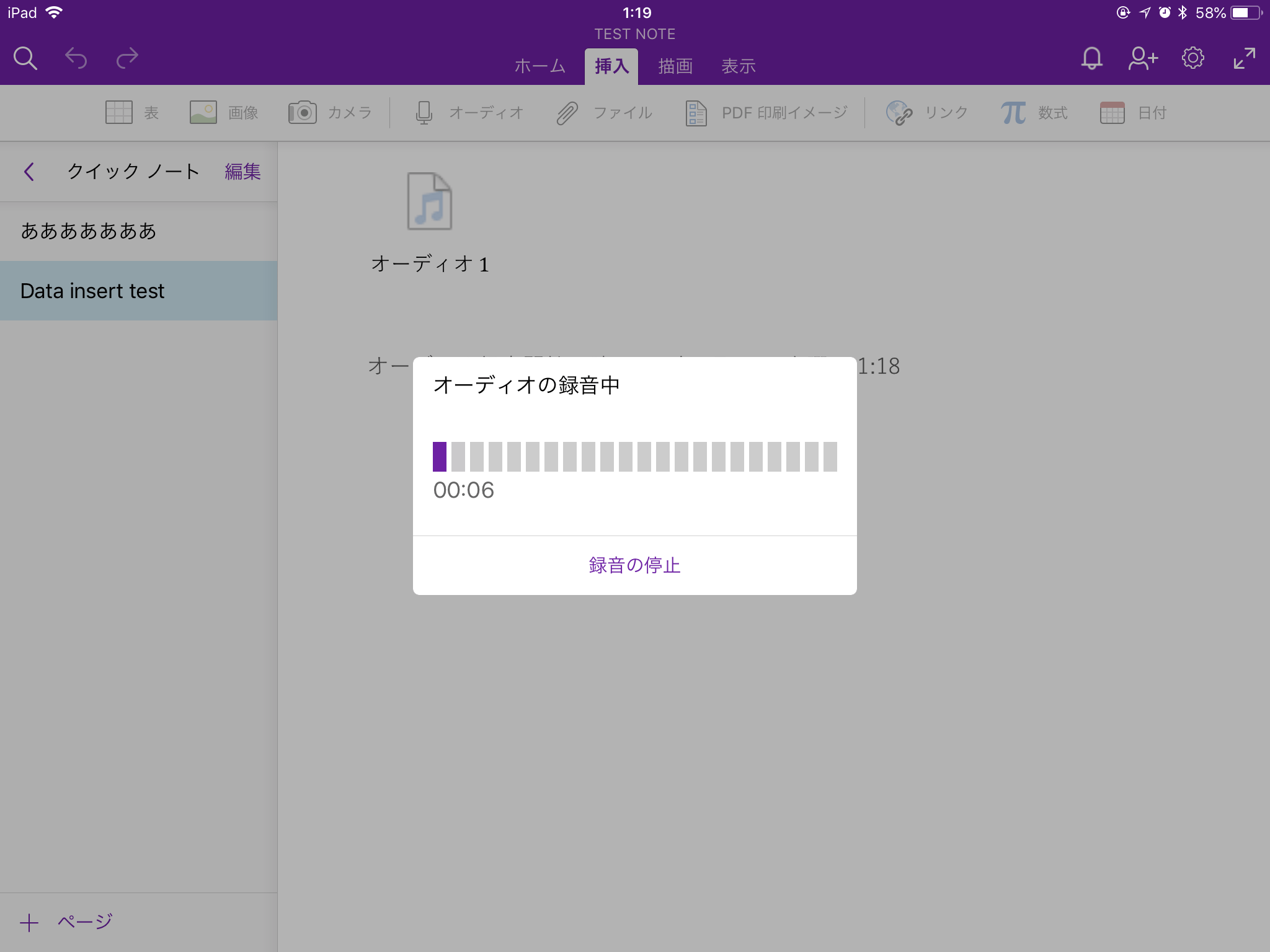Tap the TEST NOTE notebook title

635,34
